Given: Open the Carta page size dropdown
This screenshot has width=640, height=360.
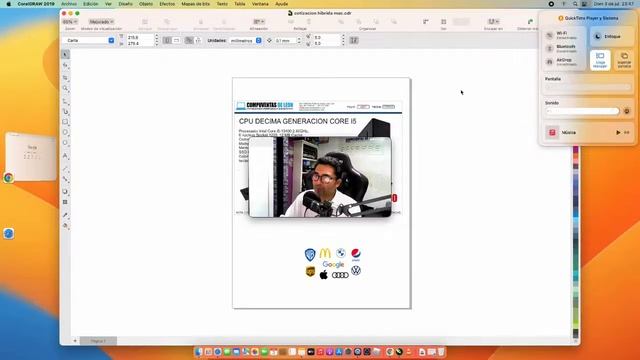Looking at the screenshot, I should [111, 40].
